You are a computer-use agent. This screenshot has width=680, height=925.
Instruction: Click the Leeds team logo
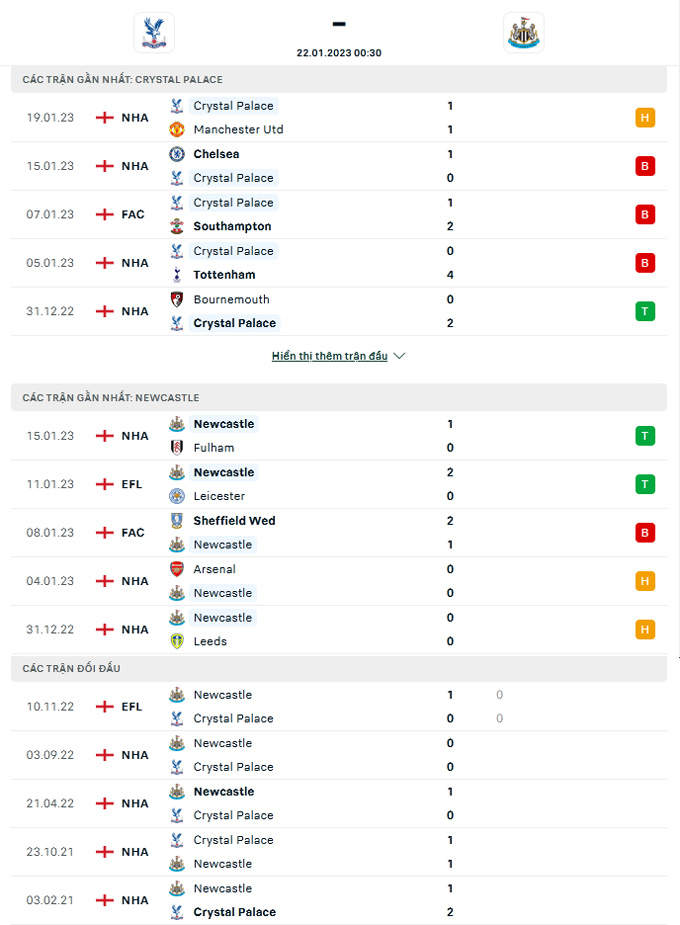177,641
